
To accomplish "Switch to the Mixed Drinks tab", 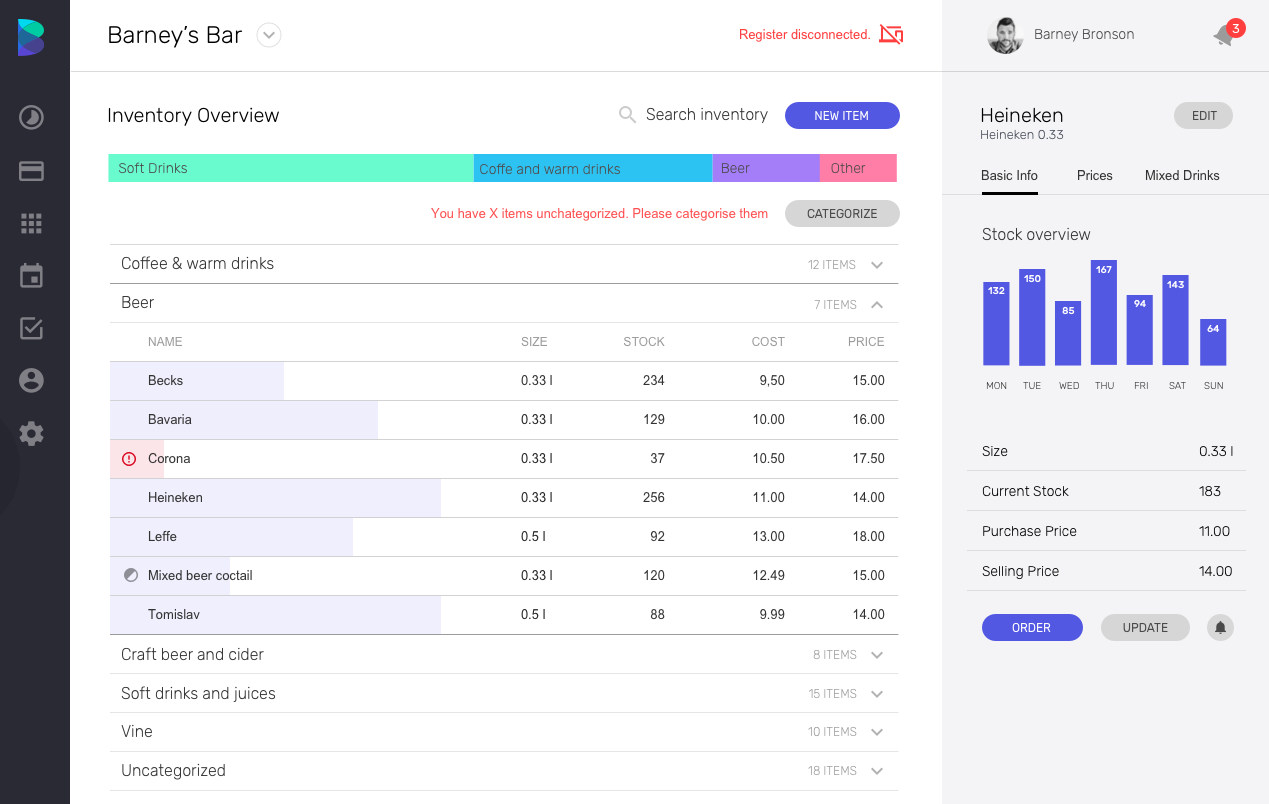I will pyautogui.click(x=1181, y=176).
